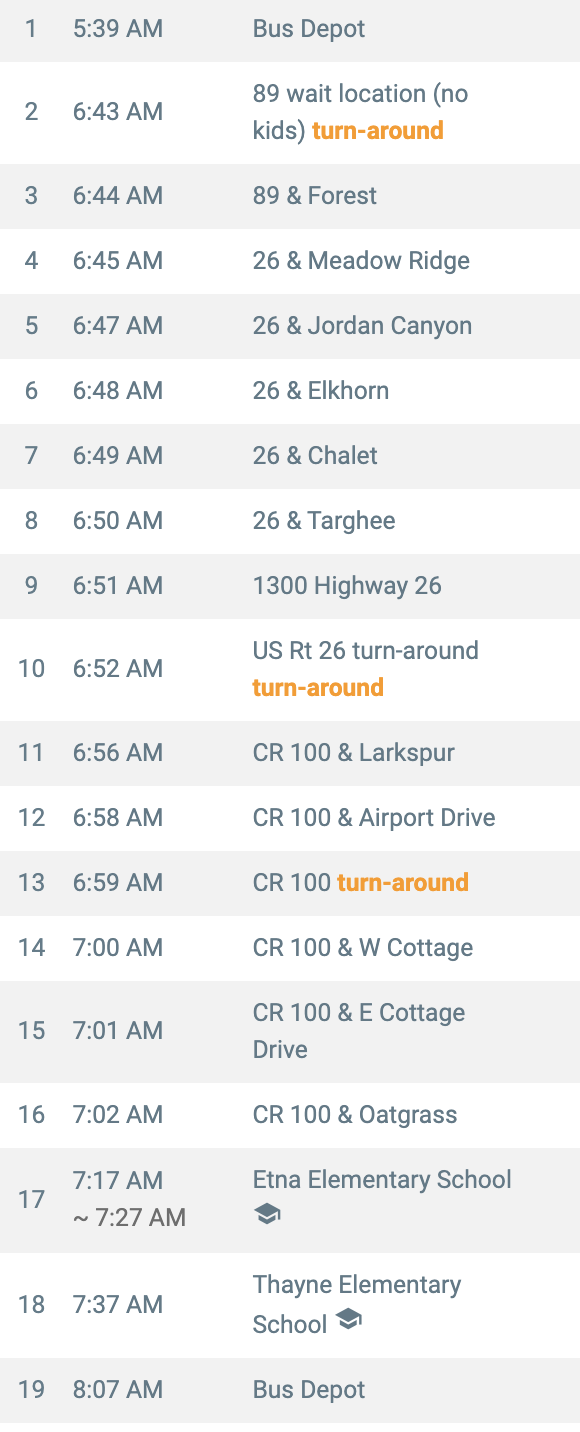Image resolution: width=580 pixels, height=1432 pixels.
Task: Click the orange turn-around label on CR 100
Action: point(403,883)
